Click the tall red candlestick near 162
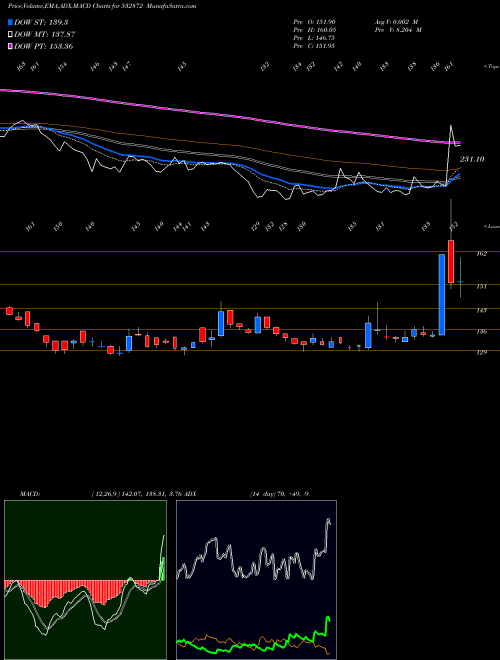This screenshot has width=500, height=660. [451, 261]
